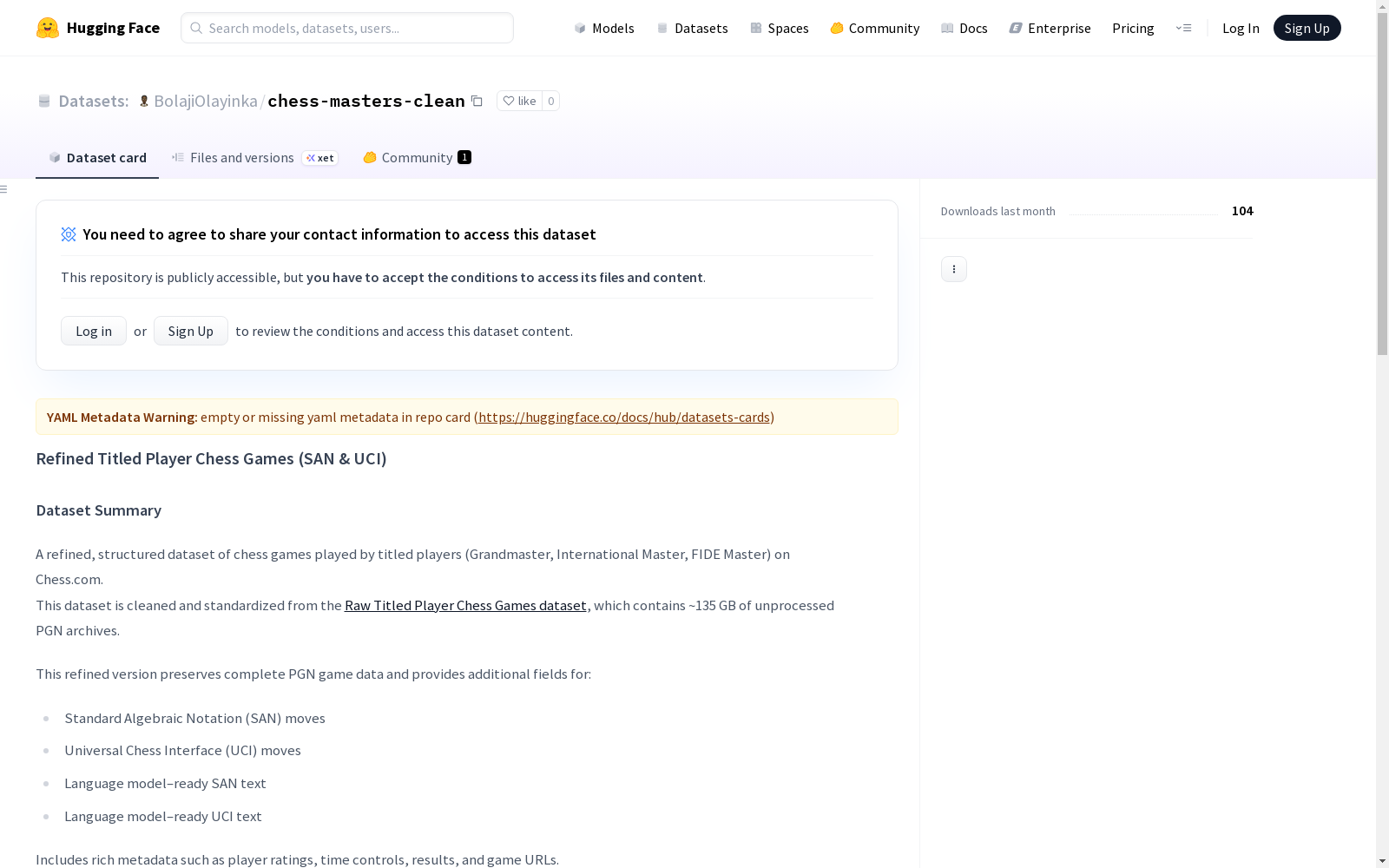Open Raw Titled Player Chess Games dataset link
Viewport: 1389px width, 868px height.
tap(465, 605)
